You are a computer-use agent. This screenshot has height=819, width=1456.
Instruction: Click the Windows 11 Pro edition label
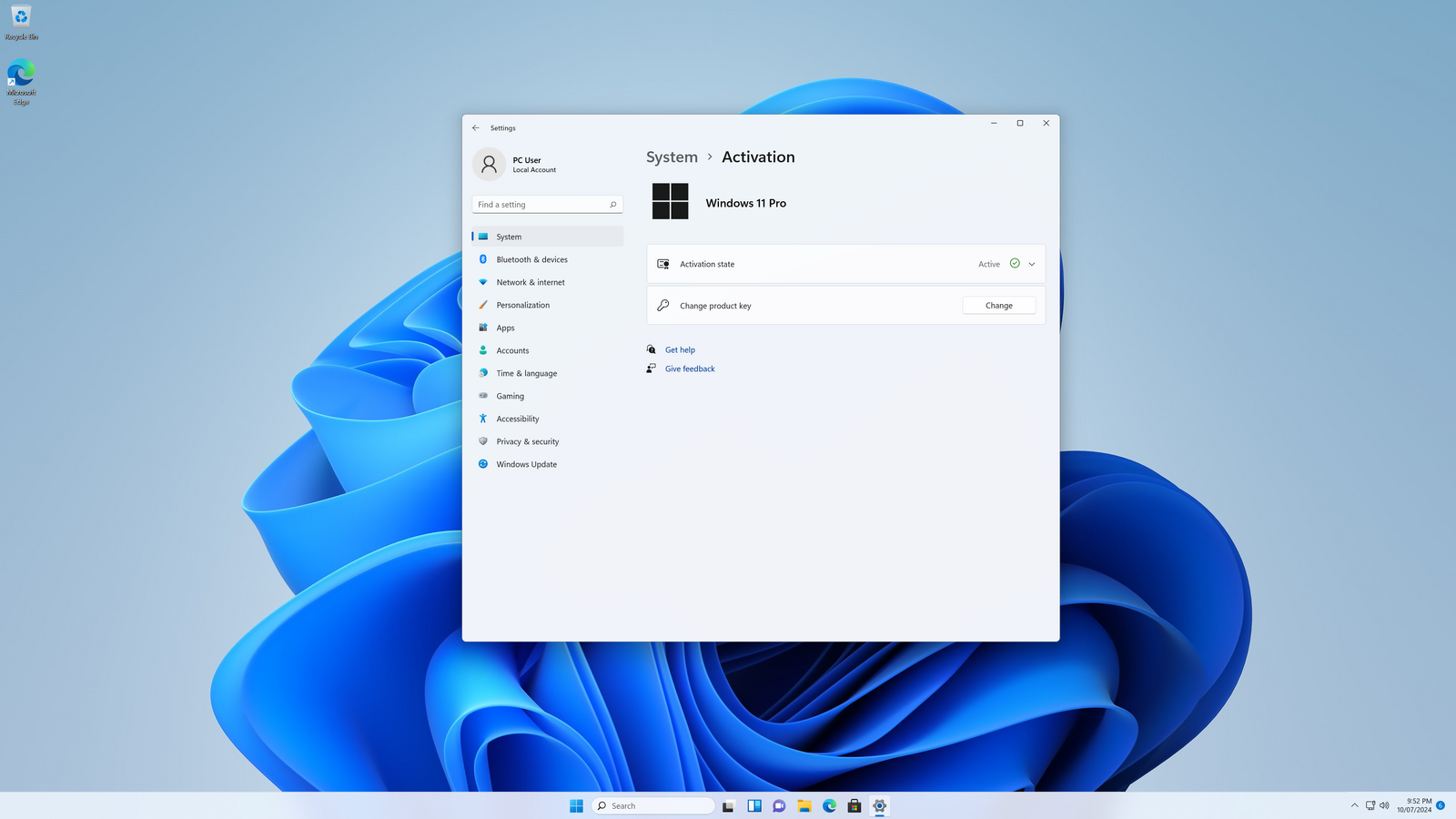coord(746,203)
